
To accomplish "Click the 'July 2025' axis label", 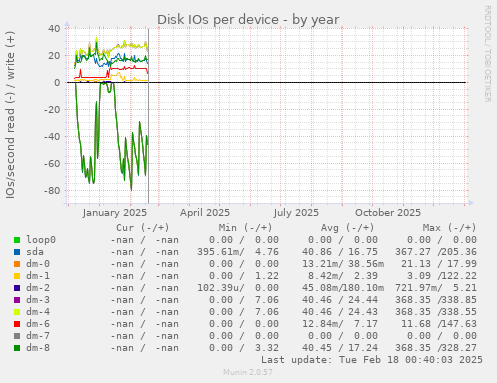I will (296, 213).
